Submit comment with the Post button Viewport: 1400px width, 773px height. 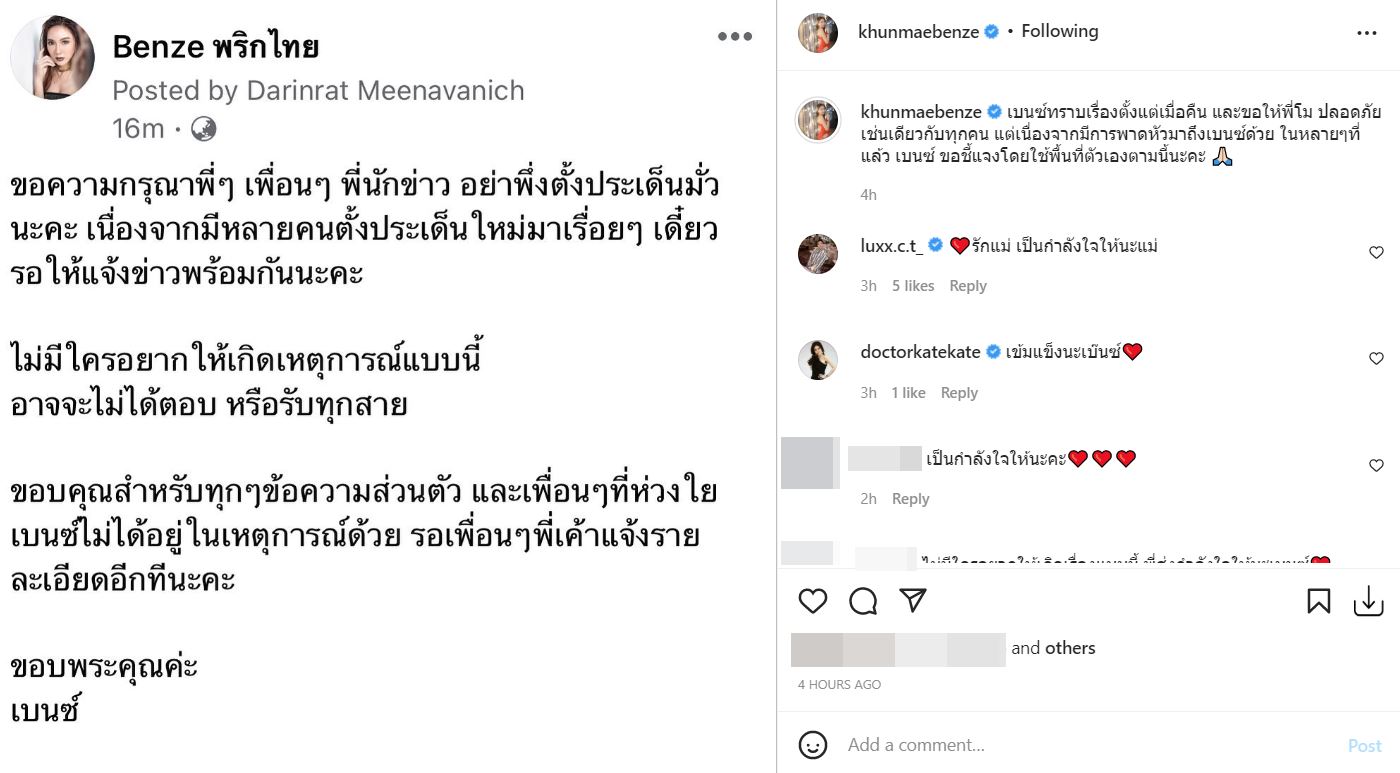1364,745
